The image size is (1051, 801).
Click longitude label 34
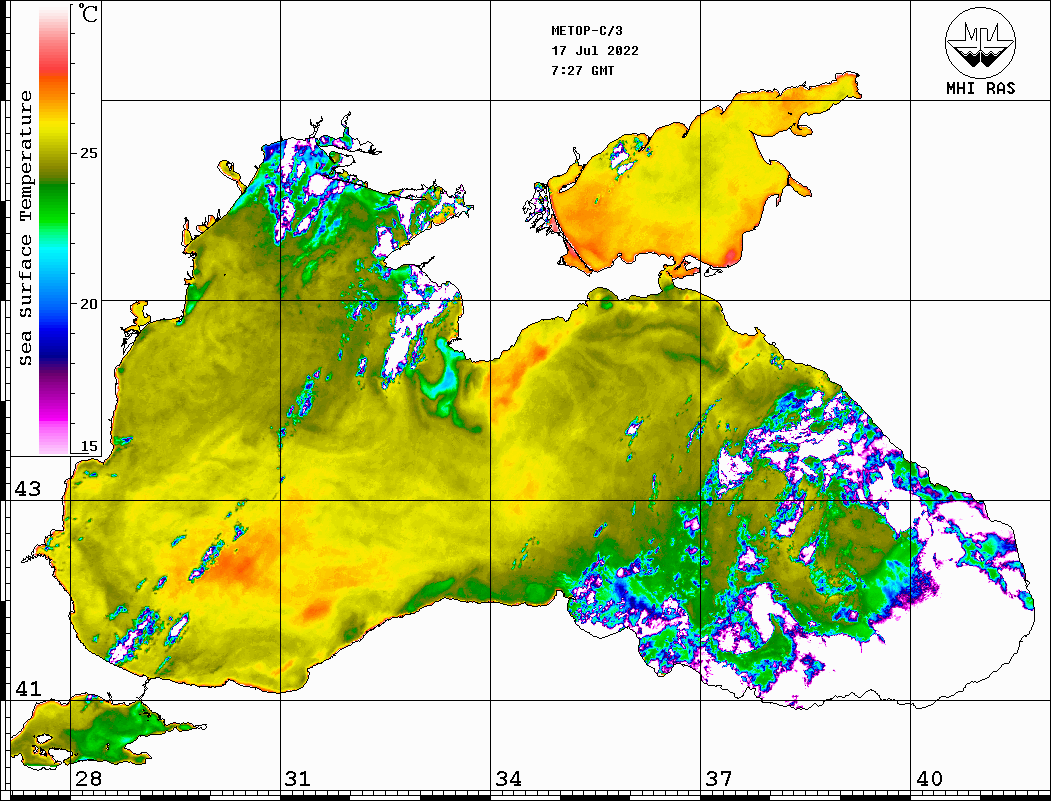click(509, 778)
